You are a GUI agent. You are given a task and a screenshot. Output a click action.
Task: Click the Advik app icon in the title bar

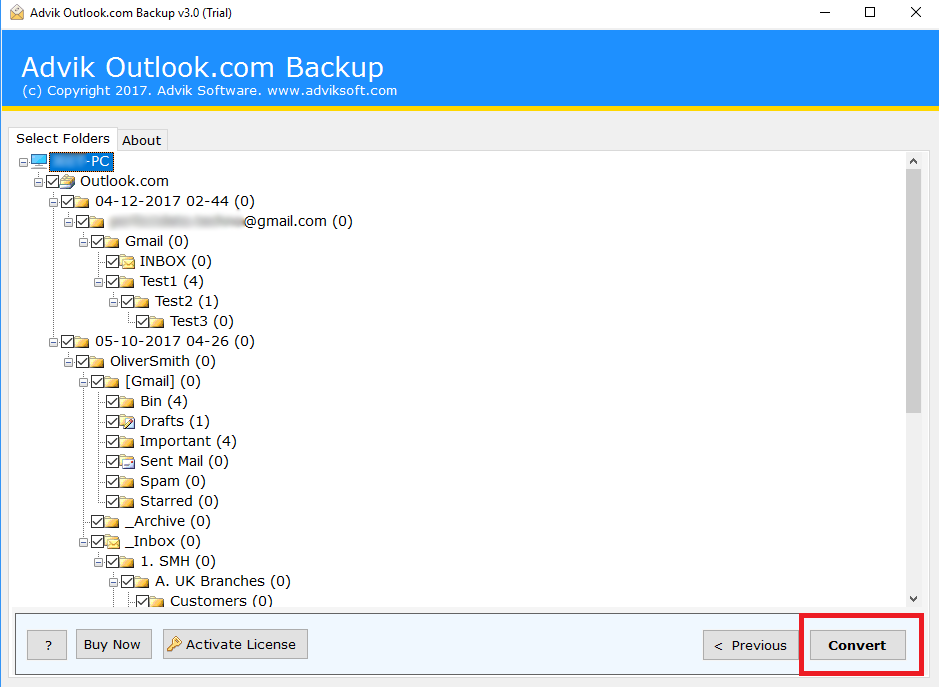[17, 13]
